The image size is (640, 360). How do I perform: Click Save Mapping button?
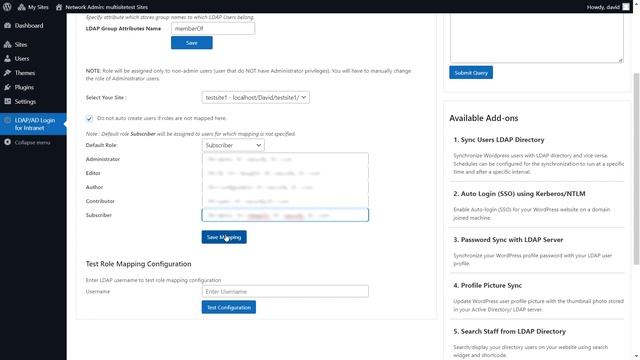[224, 237]
